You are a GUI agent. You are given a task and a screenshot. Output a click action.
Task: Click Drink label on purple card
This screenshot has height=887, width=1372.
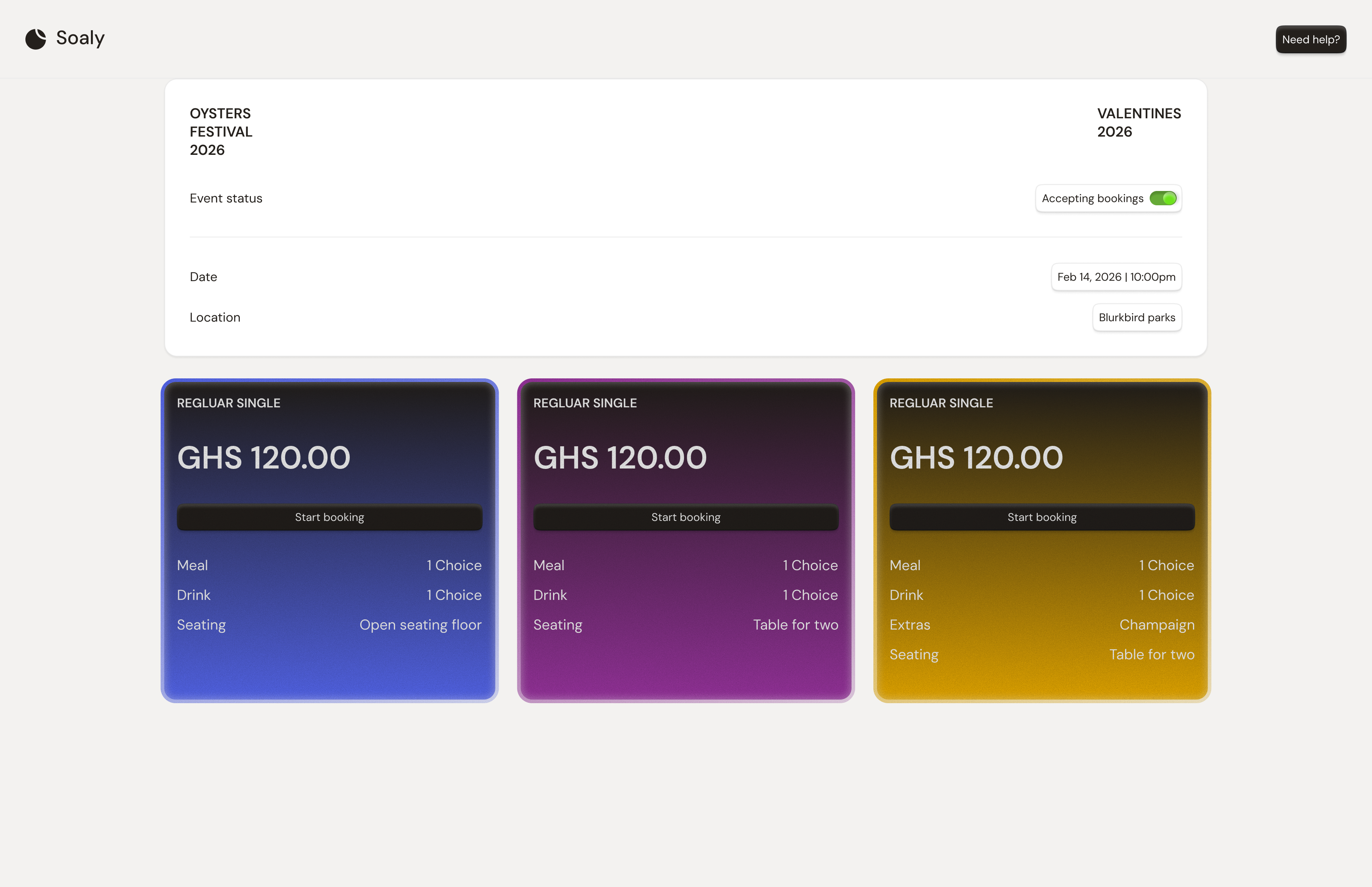550,595
